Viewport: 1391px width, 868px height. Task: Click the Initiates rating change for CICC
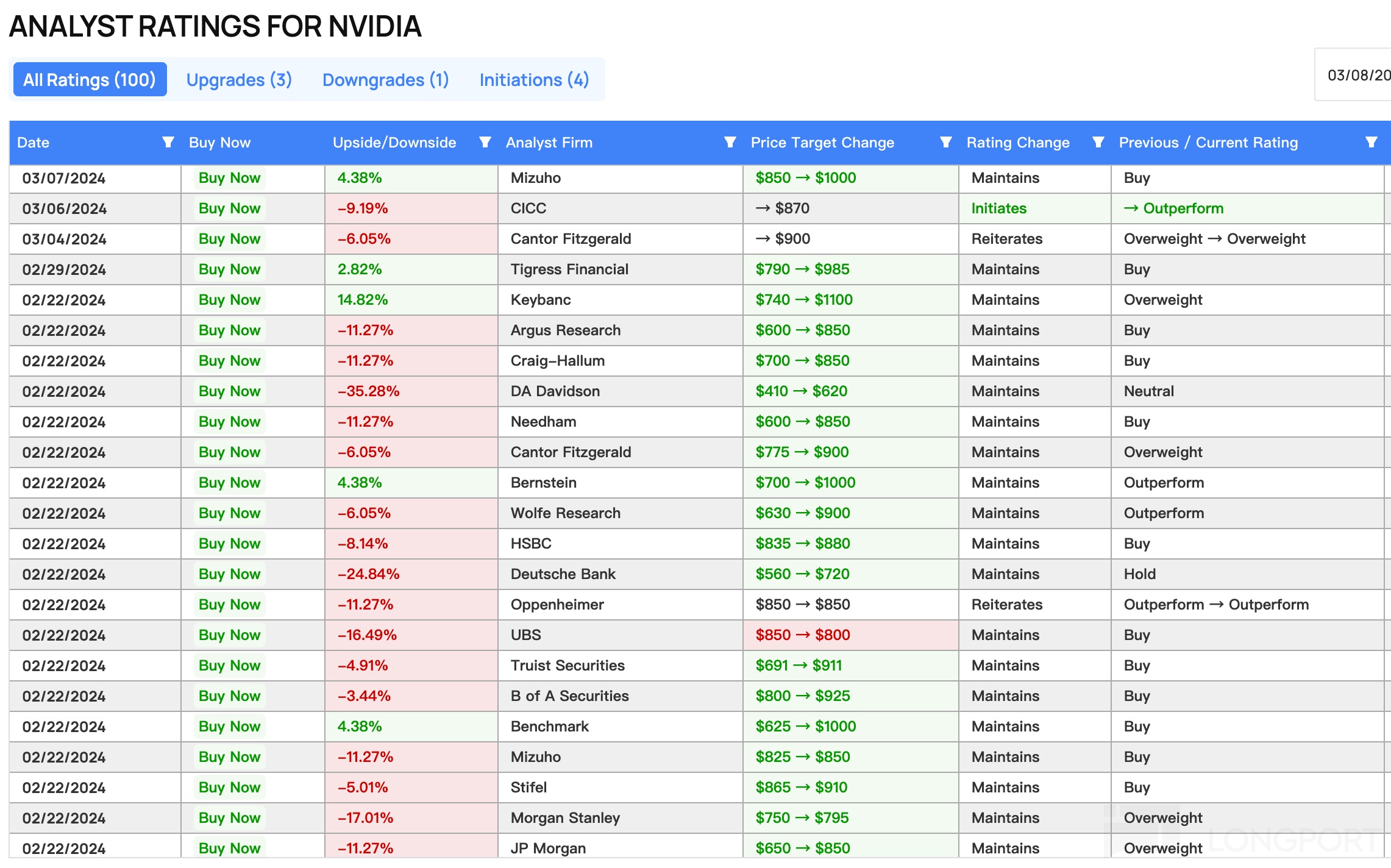coord(998,208)
